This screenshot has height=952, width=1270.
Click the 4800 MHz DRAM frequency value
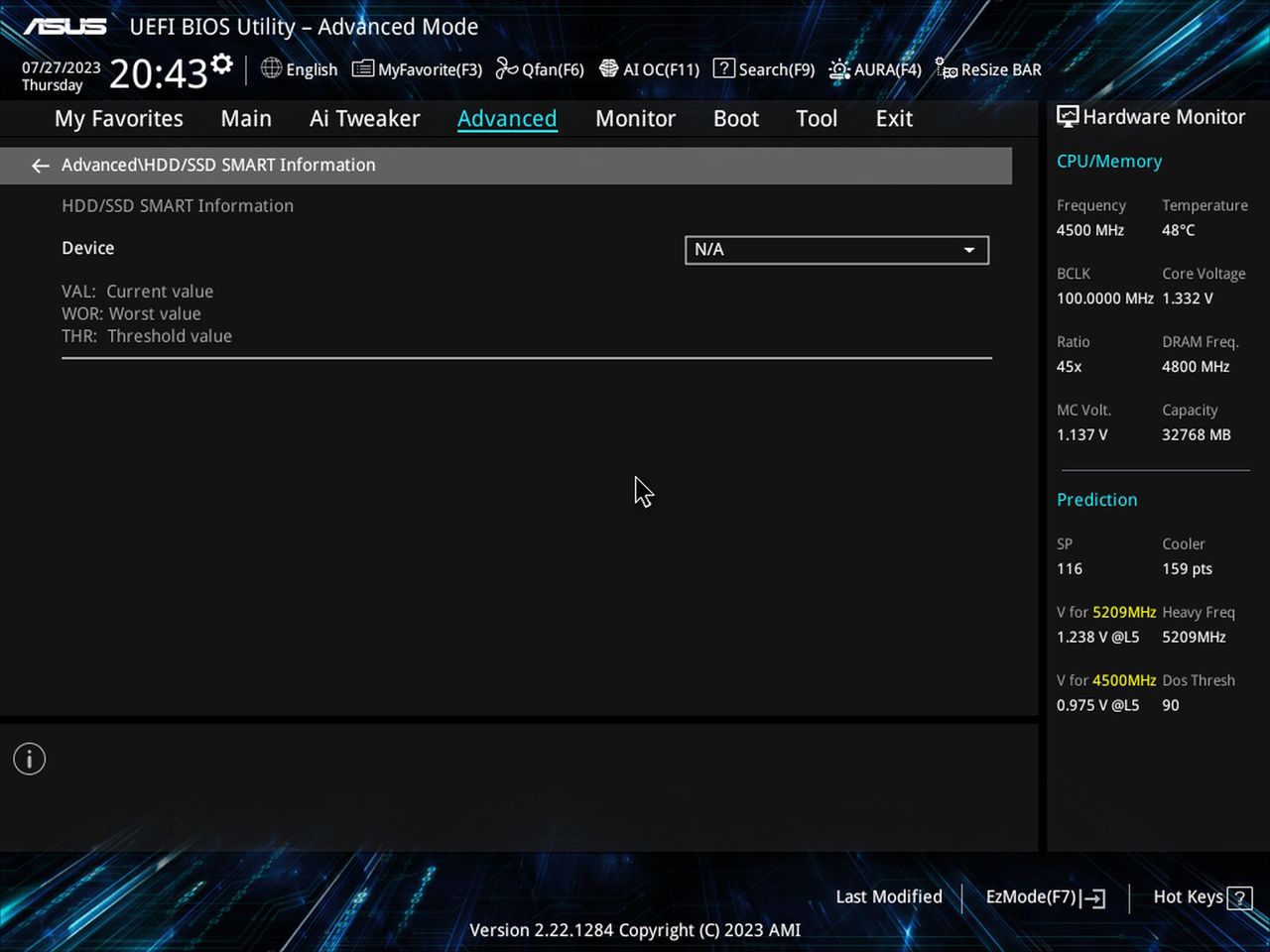[x=1196, y=367]
